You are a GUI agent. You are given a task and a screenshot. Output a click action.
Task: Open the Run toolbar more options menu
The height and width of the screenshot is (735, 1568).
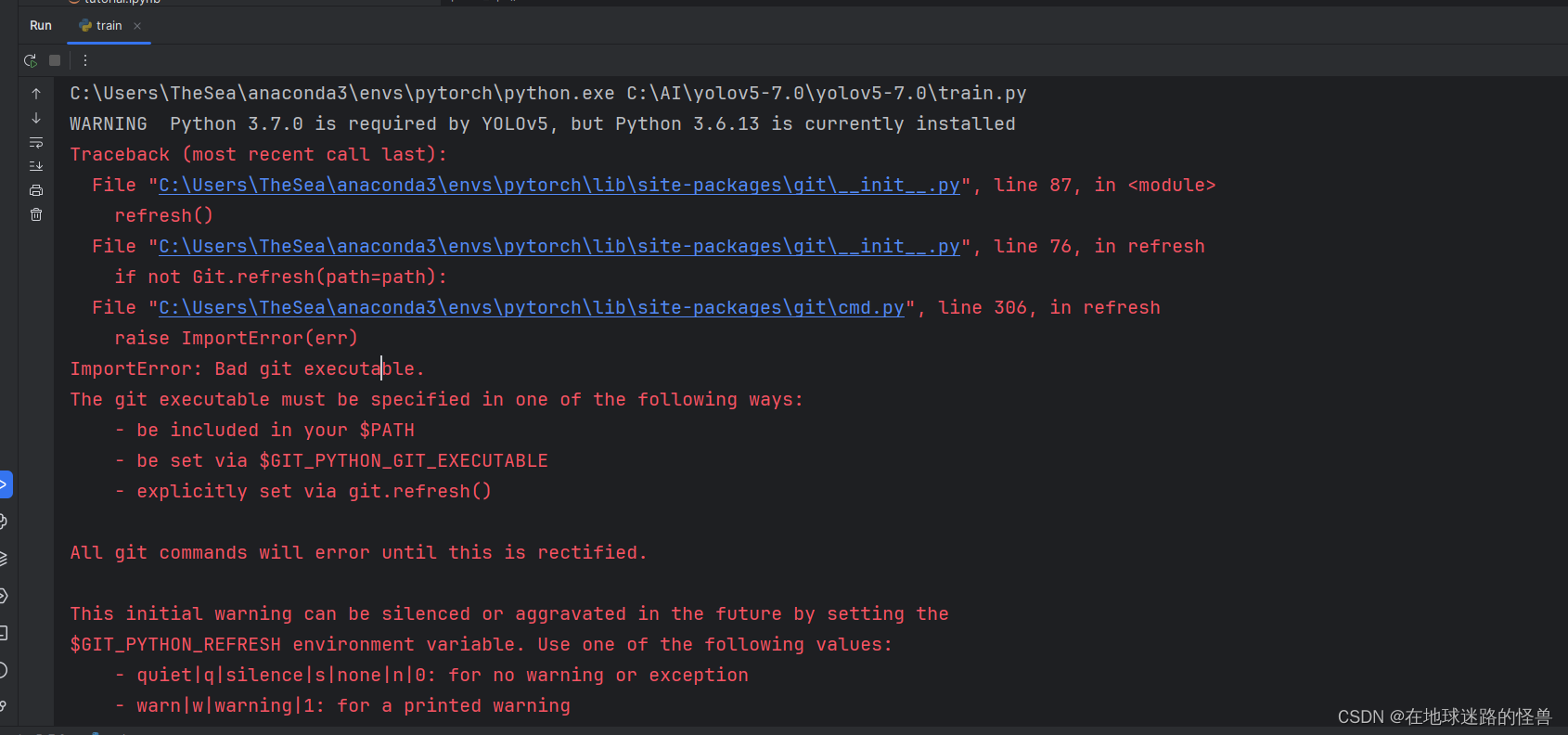[x=85, y=60]
